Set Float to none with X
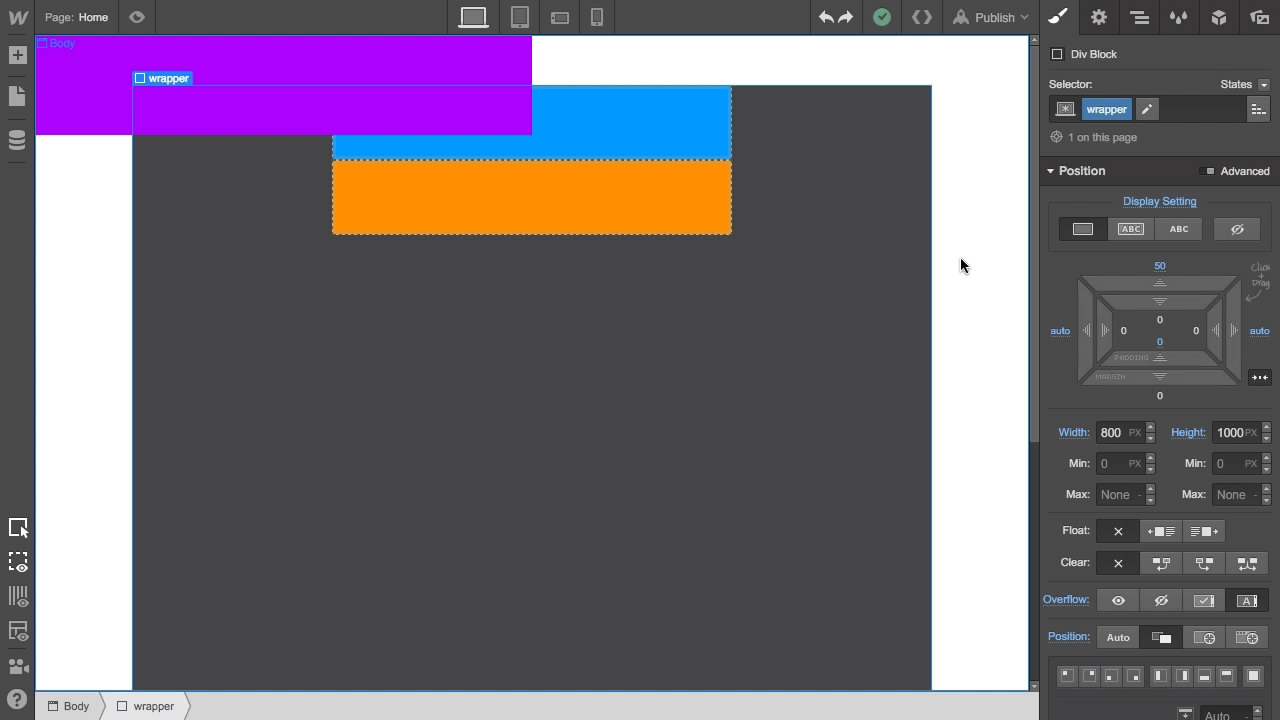 point(1118,531)
